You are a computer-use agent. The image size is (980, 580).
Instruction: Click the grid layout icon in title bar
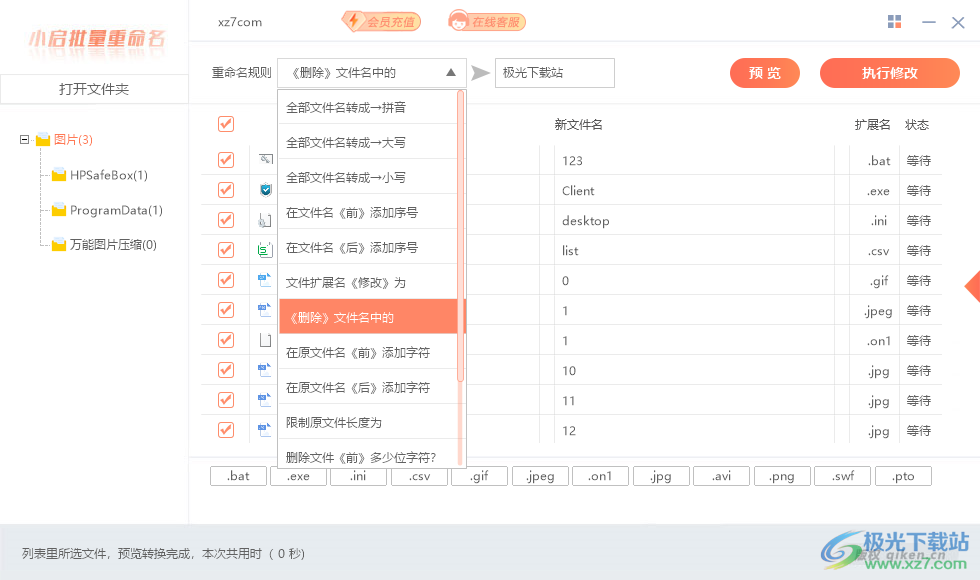895,21
